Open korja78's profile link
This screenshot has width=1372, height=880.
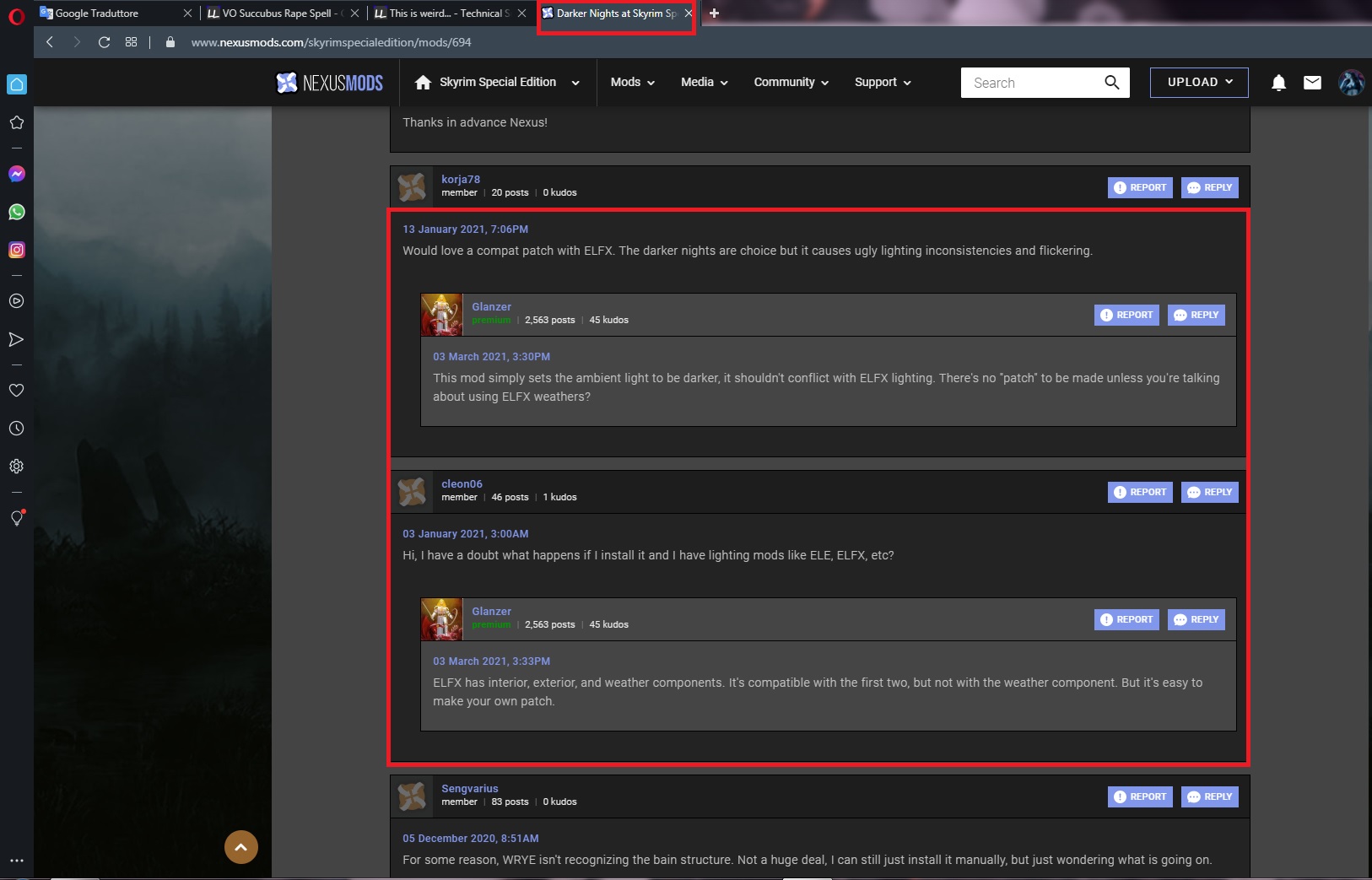pyautogui.click(x=461, y=179)
